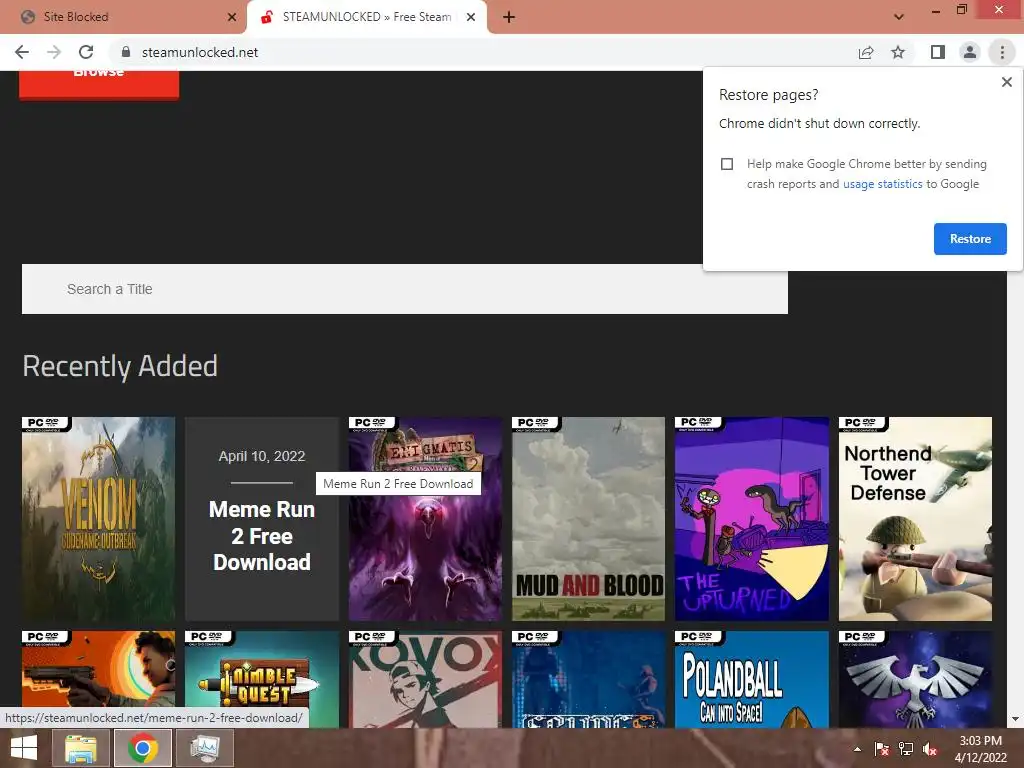Open the taskbar clock and date

[x=980, y=749]
